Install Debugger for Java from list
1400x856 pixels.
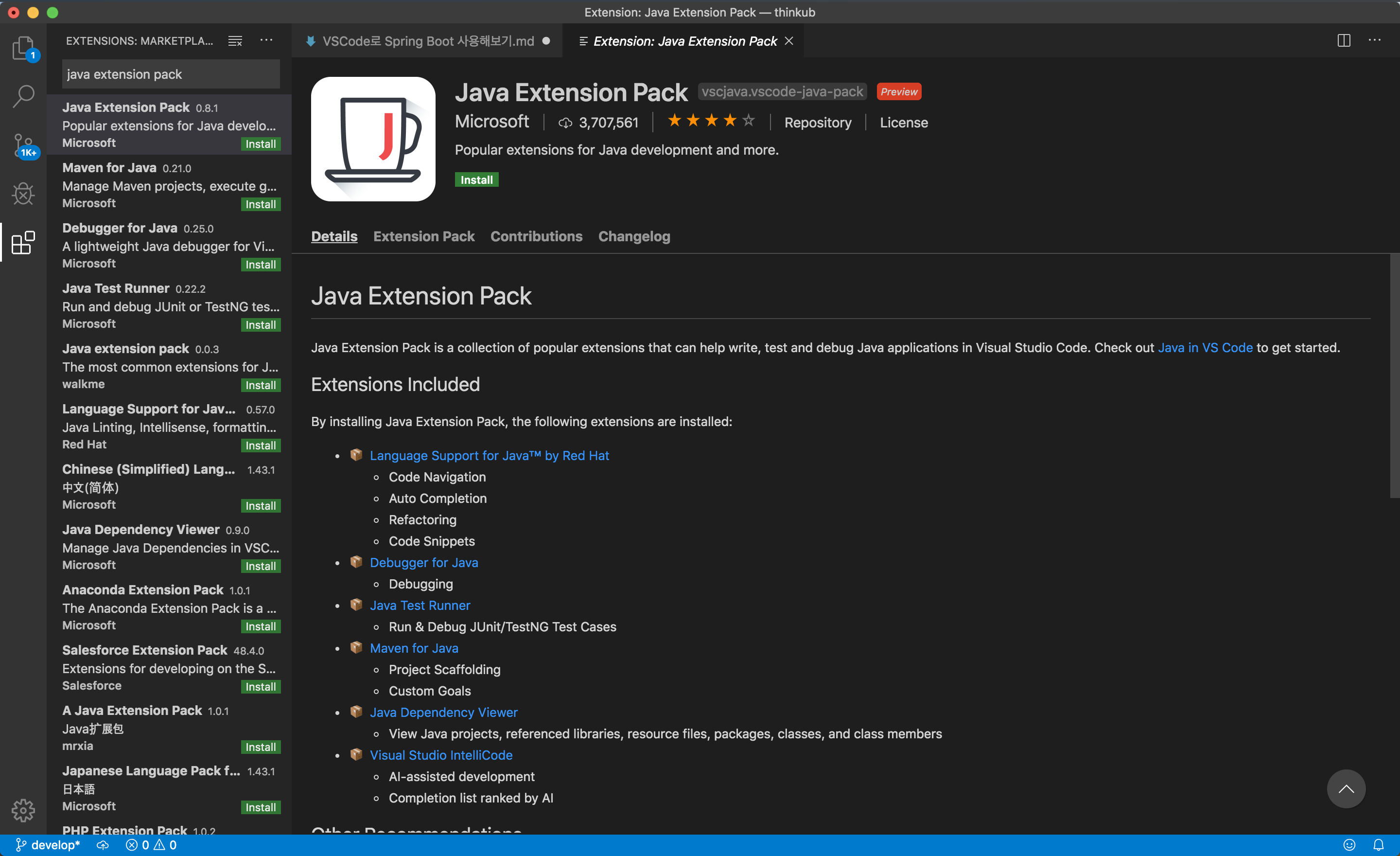pyautogui.click(x=261, y=265)
